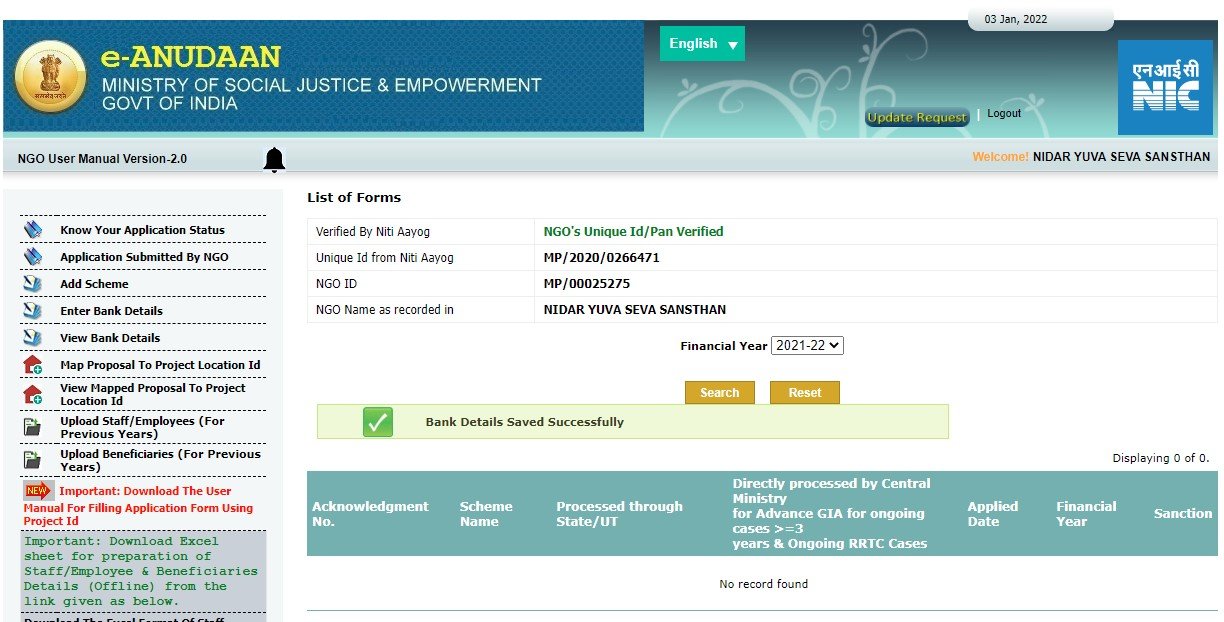Click the green checkmark success icon

coord(378,422)
